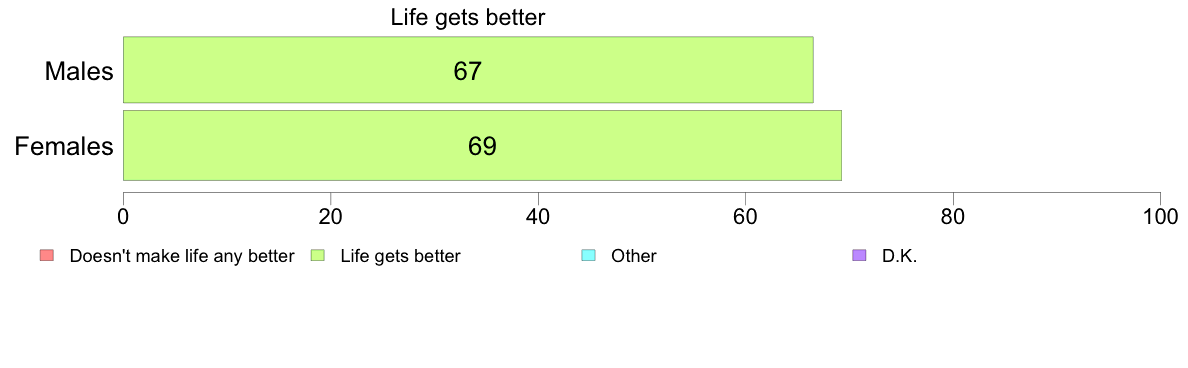Click the purple 'D.K.' legend swatch
The height and width of the screenshot is (368, 1188).
click(x=859, y=256)
